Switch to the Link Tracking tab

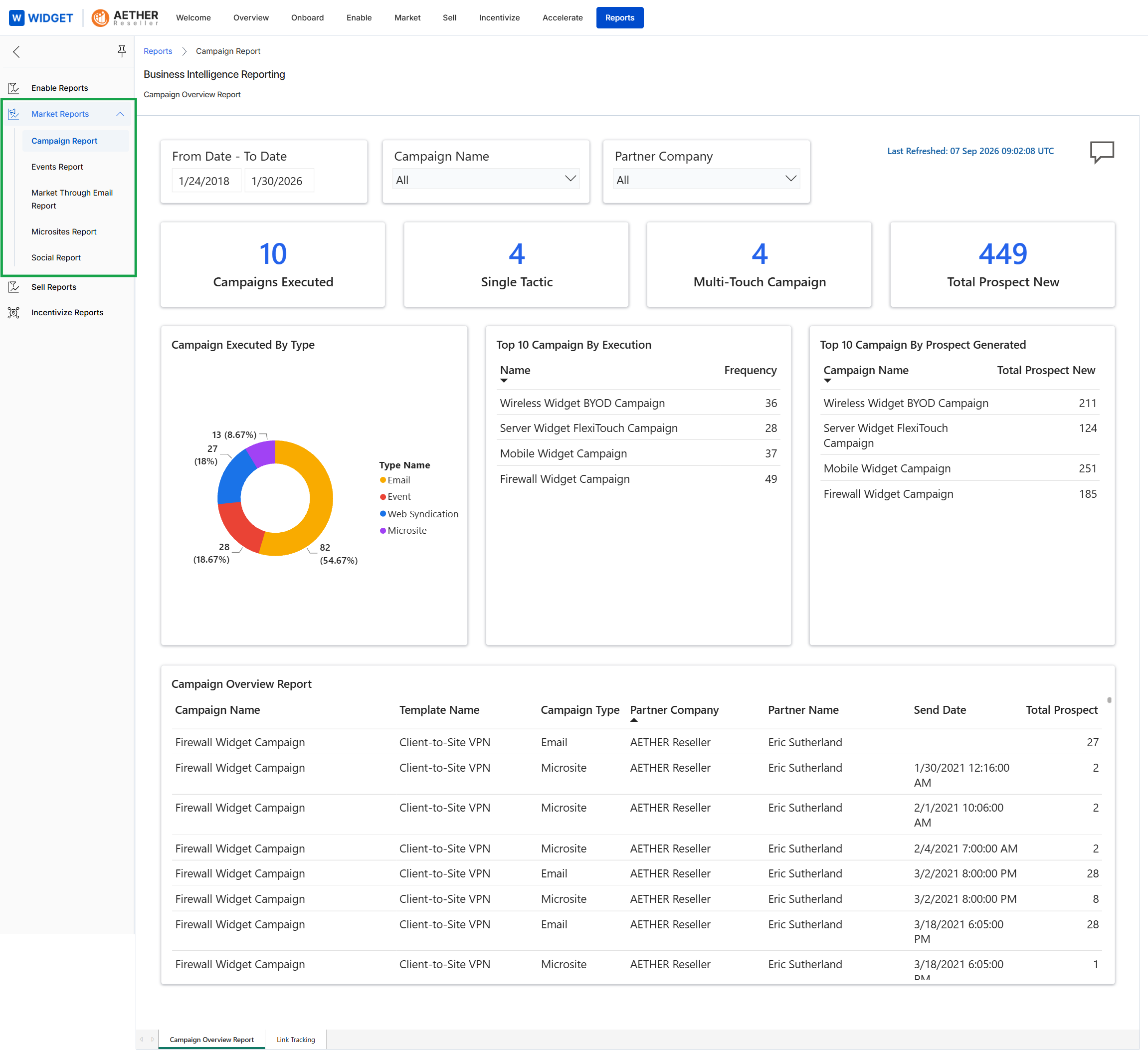(x=296, y=1039)
